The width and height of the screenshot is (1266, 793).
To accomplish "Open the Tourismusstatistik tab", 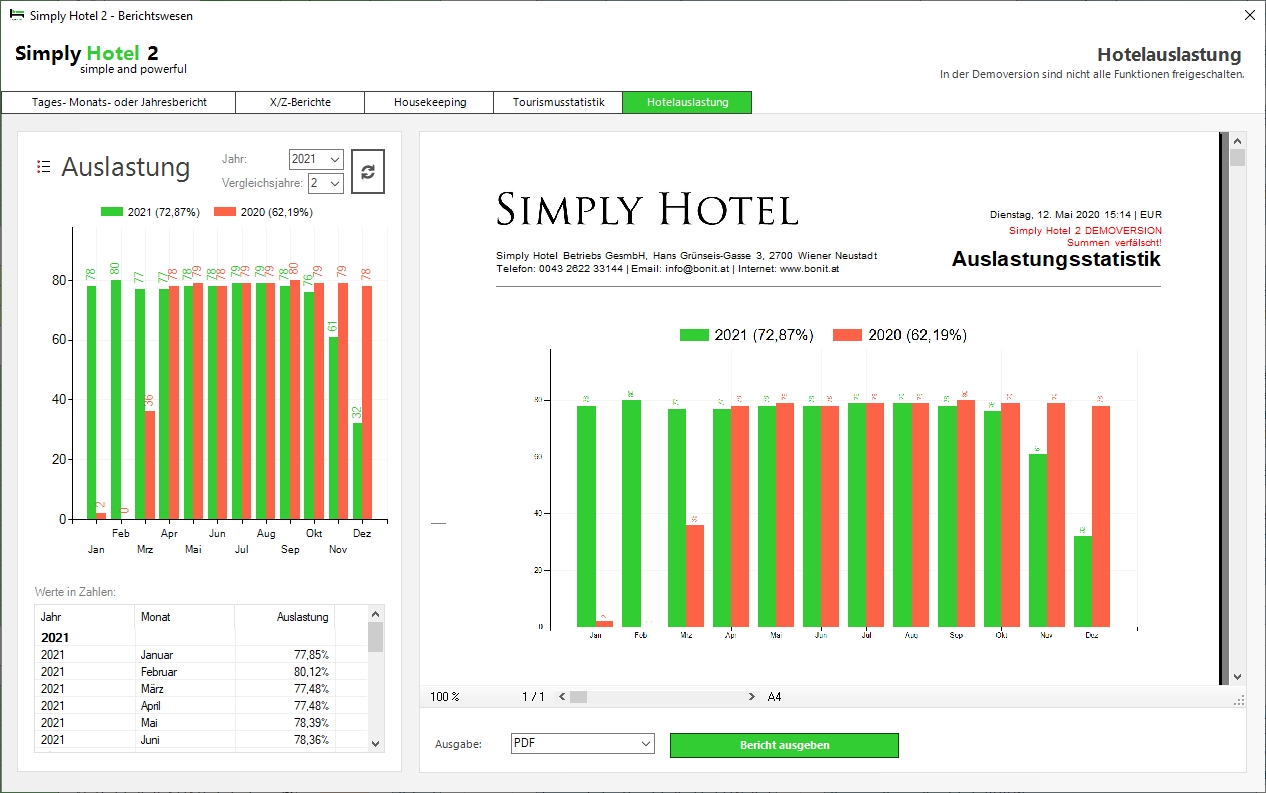I will (x=558, y=102).
